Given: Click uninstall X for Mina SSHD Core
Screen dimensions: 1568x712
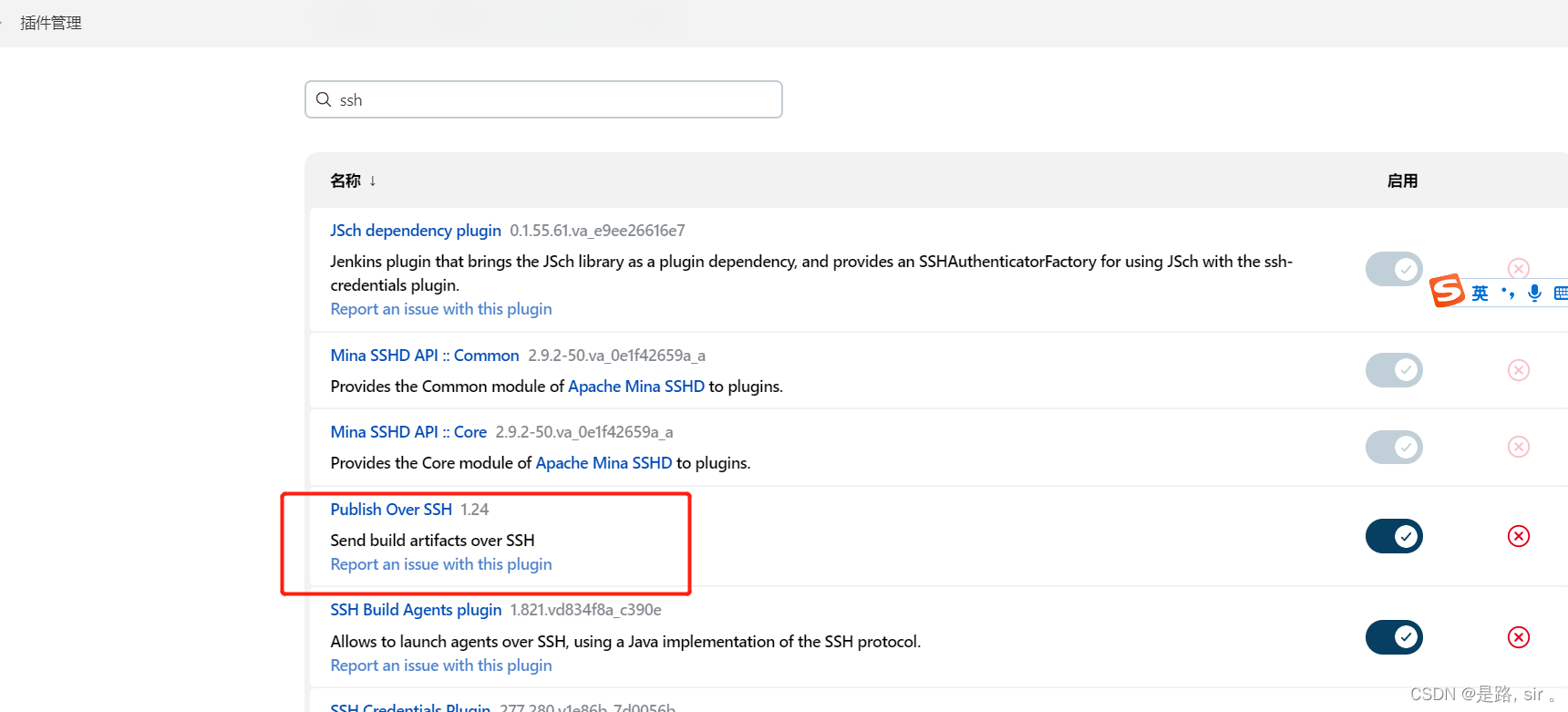Looking at the screenshot, I should pyautogui.click(x=1519, y=447).
